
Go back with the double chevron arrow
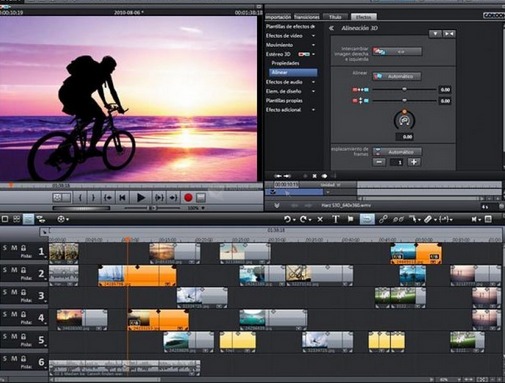(331, 28)
